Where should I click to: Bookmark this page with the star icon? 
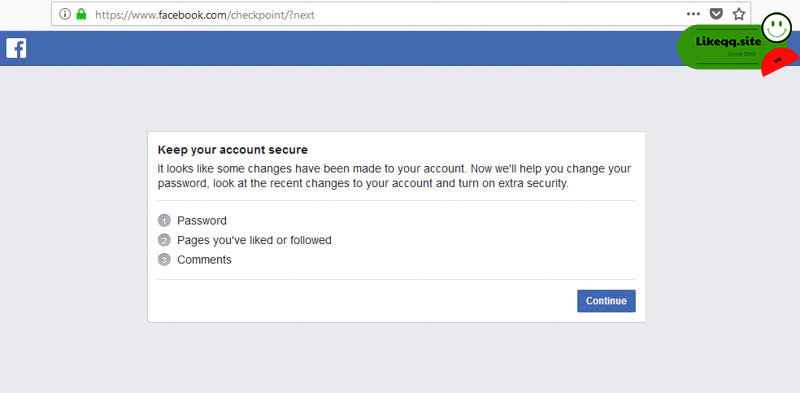point(739,14)
